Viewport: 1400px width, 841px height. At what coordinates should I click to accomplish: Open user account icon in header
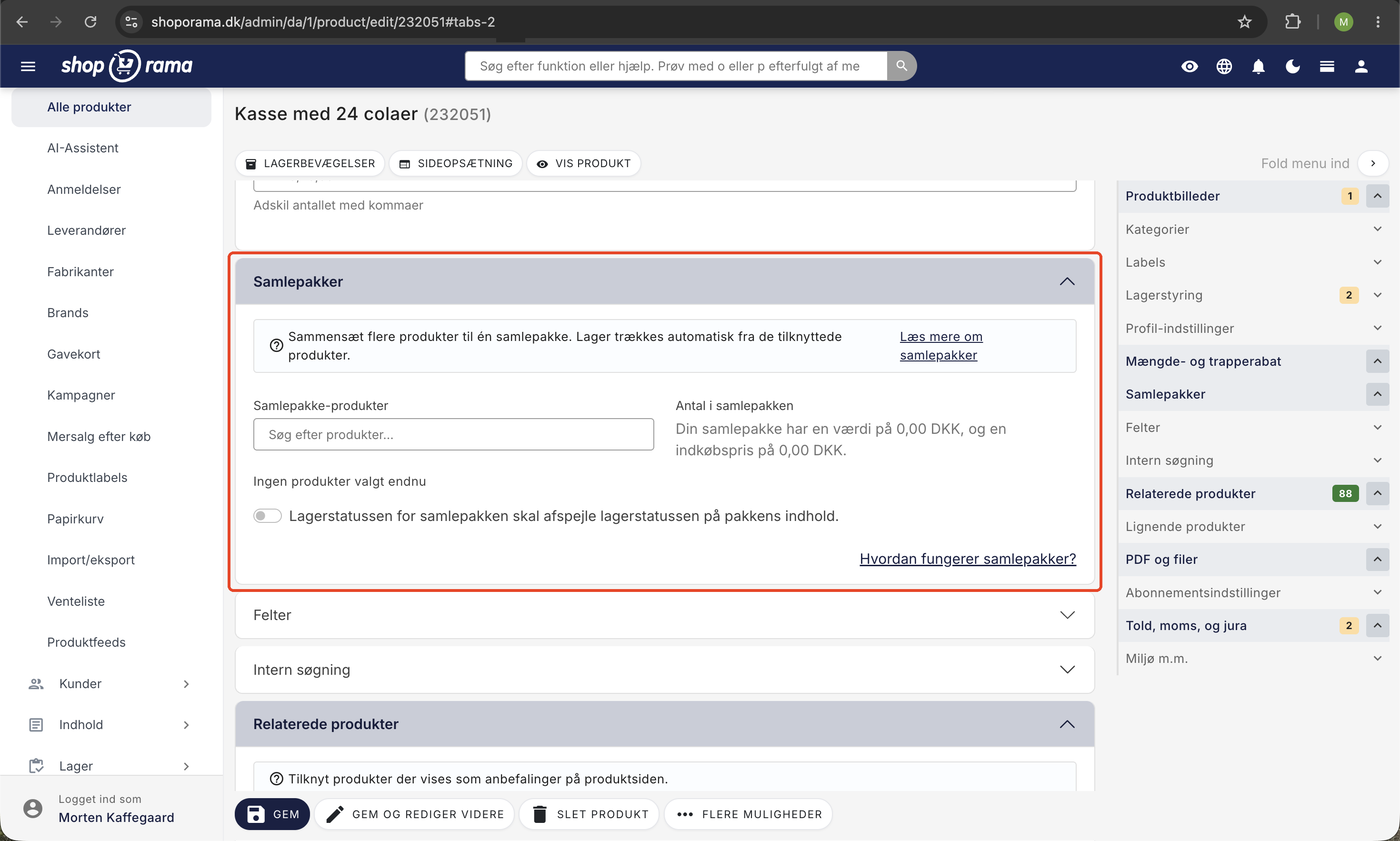click(1361, 66)
